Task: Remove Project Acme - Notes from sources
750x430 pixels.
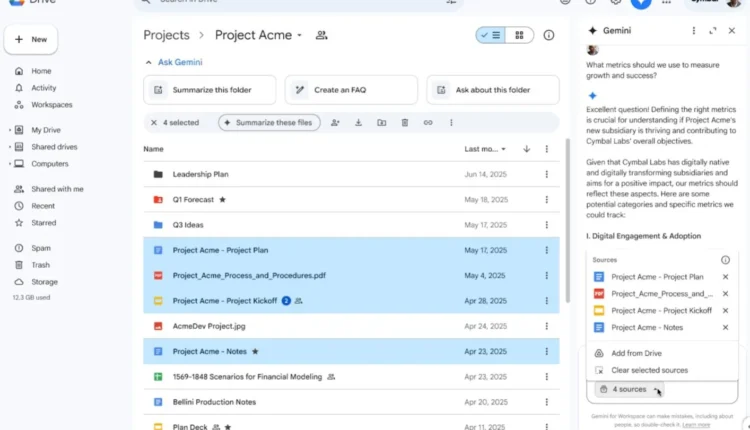Action: pos(725,327)
